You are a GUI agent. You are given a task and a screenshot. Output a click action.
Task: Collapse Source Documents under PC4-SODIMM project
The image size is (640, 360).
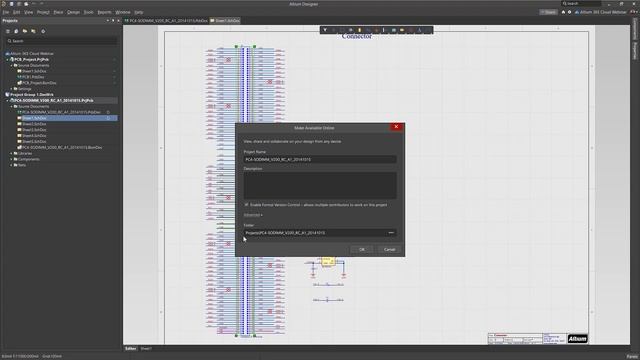11,106
